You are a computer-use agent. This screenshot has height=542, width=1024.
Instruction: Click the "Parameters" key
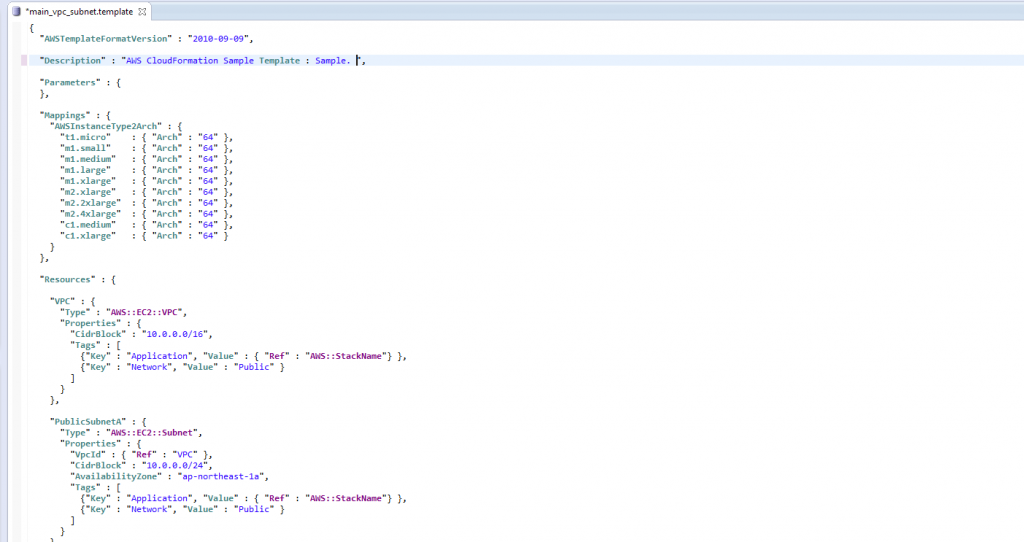(x=69, y=83)
